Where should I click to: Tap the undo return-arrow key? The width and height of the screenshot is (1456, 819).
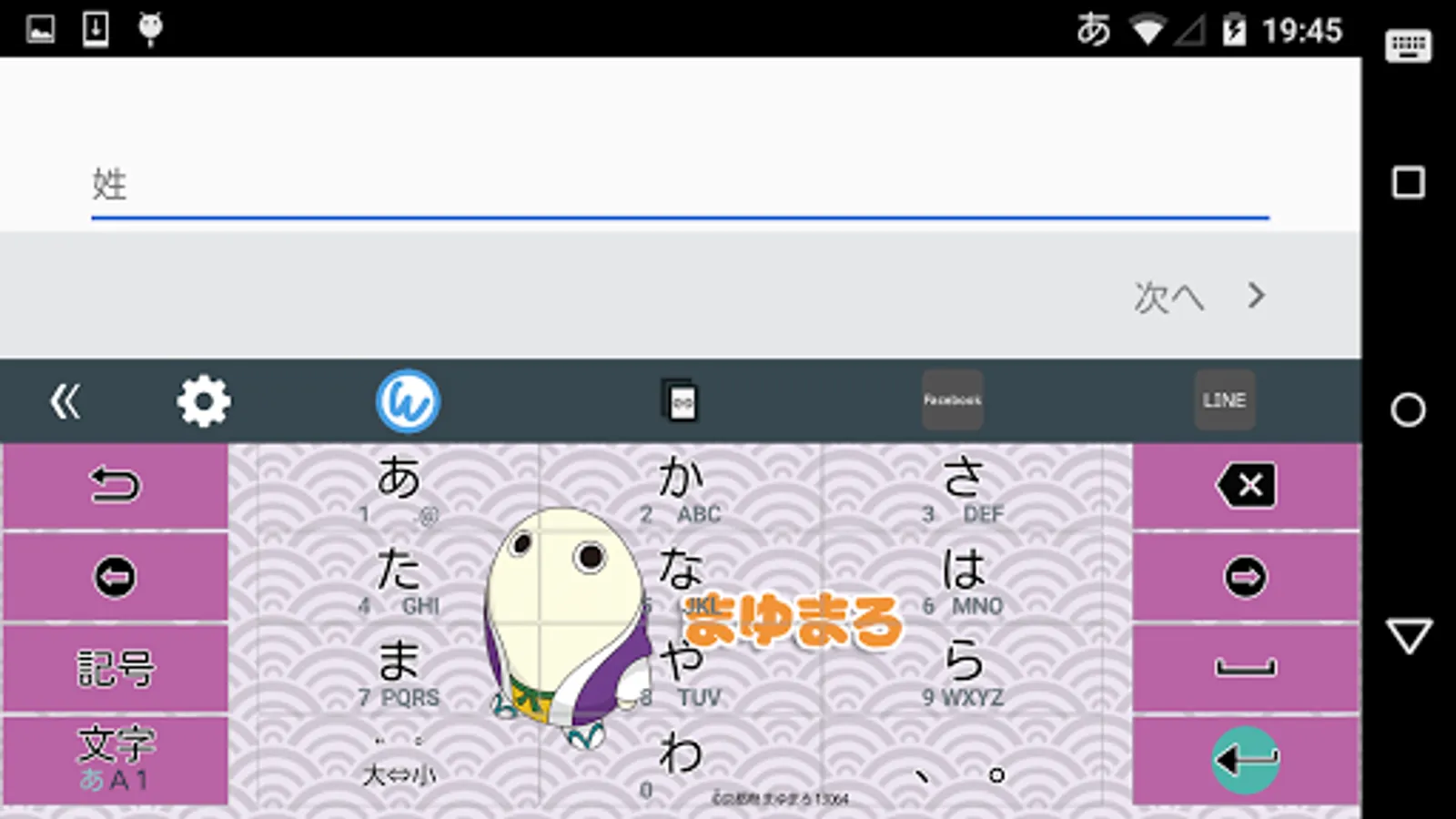[116, 485]
